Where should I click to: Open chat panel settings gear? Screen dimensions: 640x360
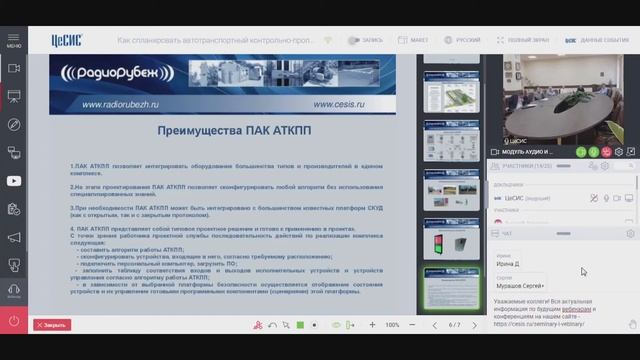pyautogui.click(x=630, y=233)
